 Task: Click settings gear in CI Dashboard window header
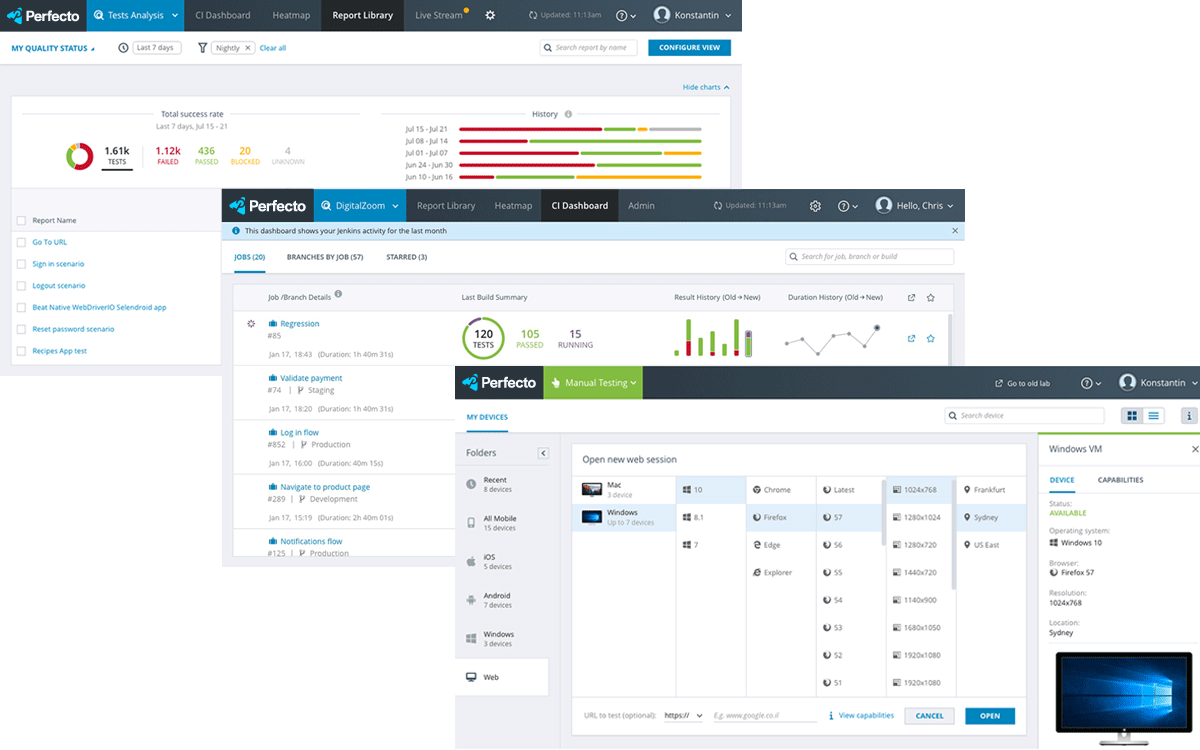tap(815, 206)
